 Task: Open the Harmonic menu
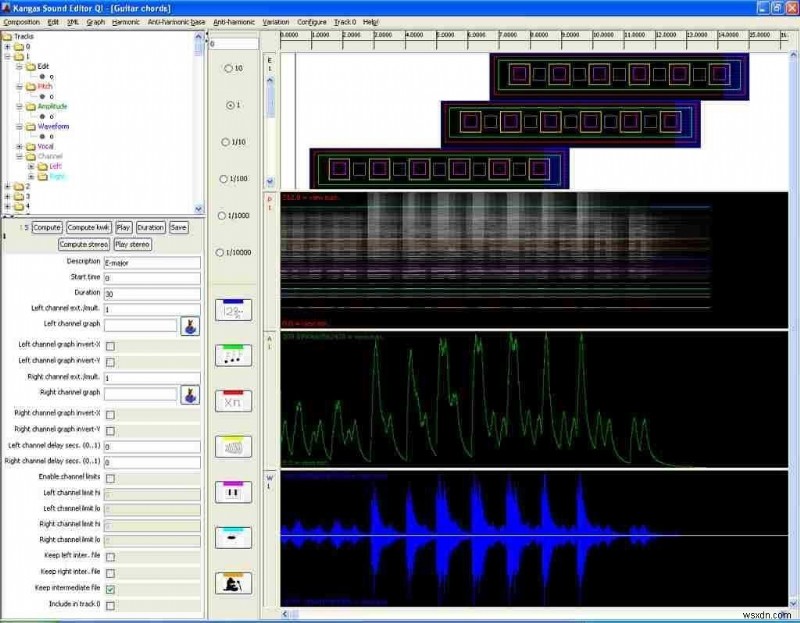click(126, 21)
